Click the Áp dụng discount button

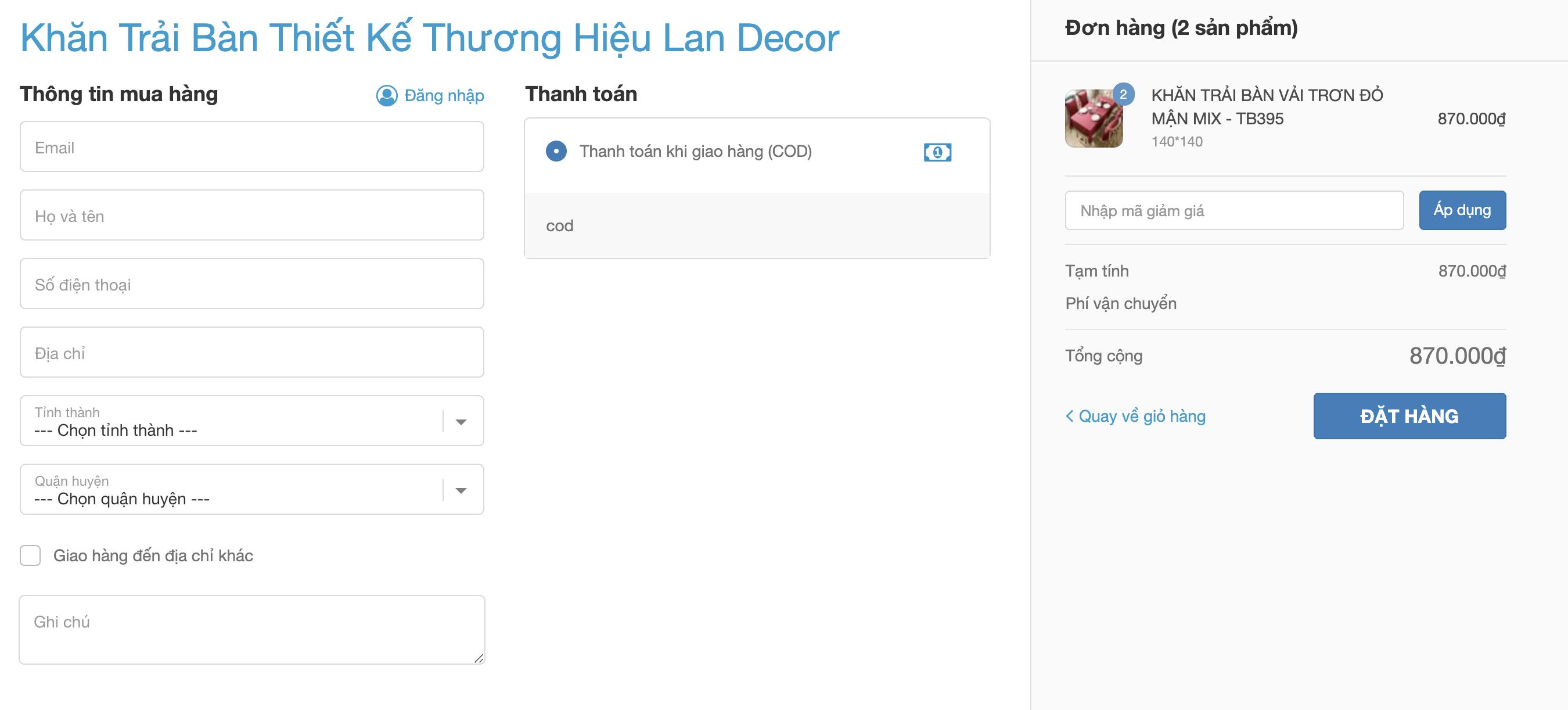pyautogui.click(x=1462, y=210)
